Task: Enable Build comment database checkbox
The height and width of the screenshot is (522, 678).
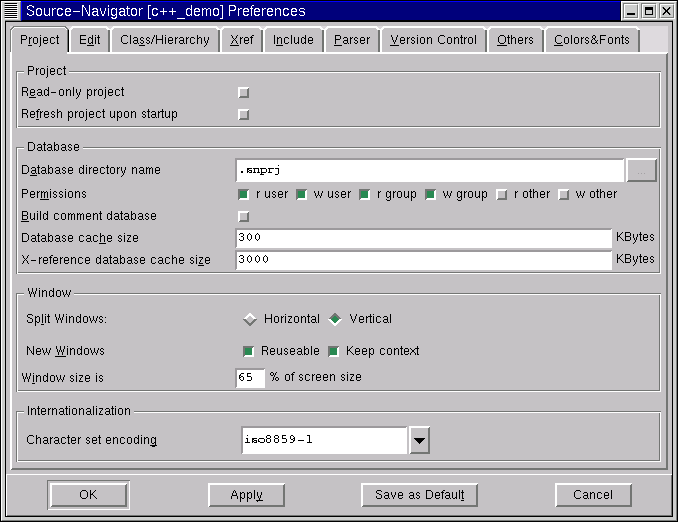Action: click(x=244, y=216)
